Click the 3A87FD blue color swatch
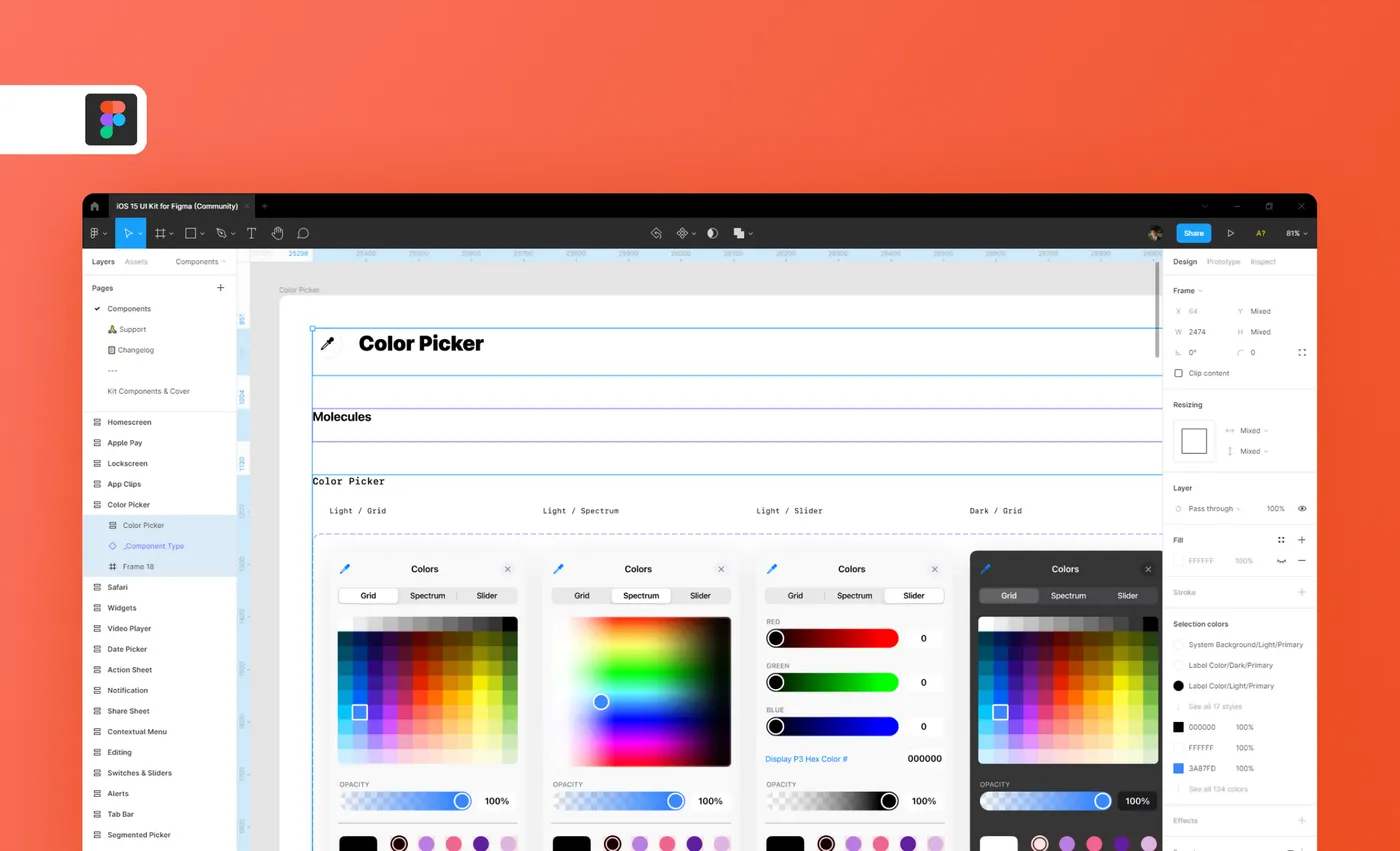The image size is (1400, 851). [x=1178, y=768]
